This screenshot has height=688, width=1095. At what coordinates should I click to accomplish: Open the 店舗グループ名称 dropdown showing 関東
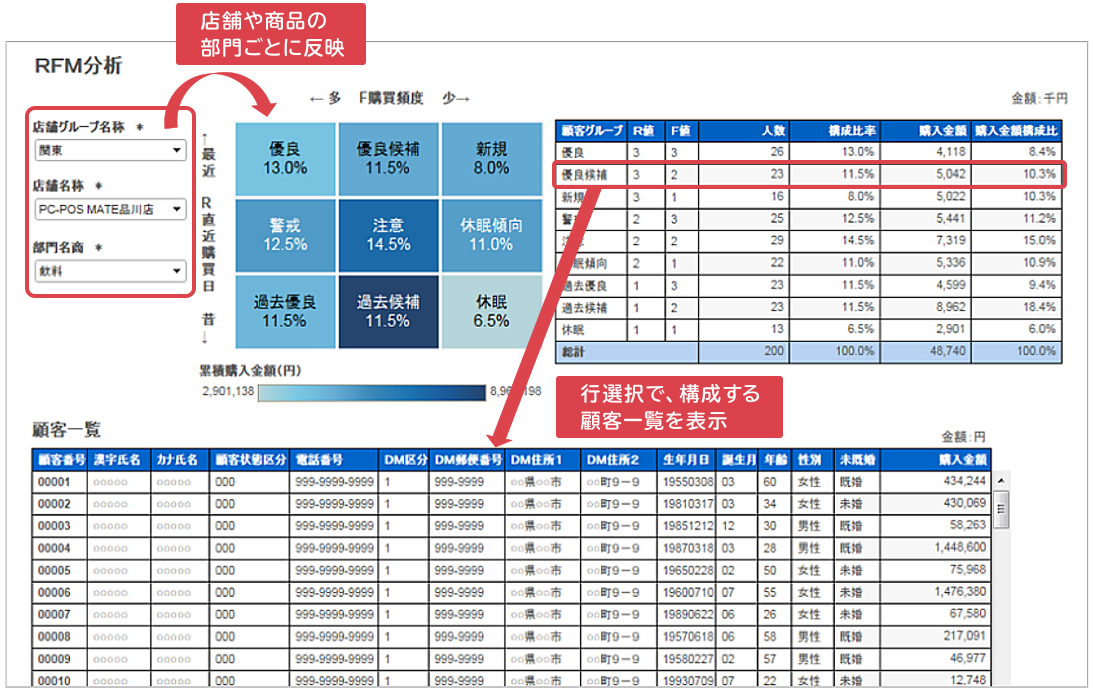[x=110, y=150]
